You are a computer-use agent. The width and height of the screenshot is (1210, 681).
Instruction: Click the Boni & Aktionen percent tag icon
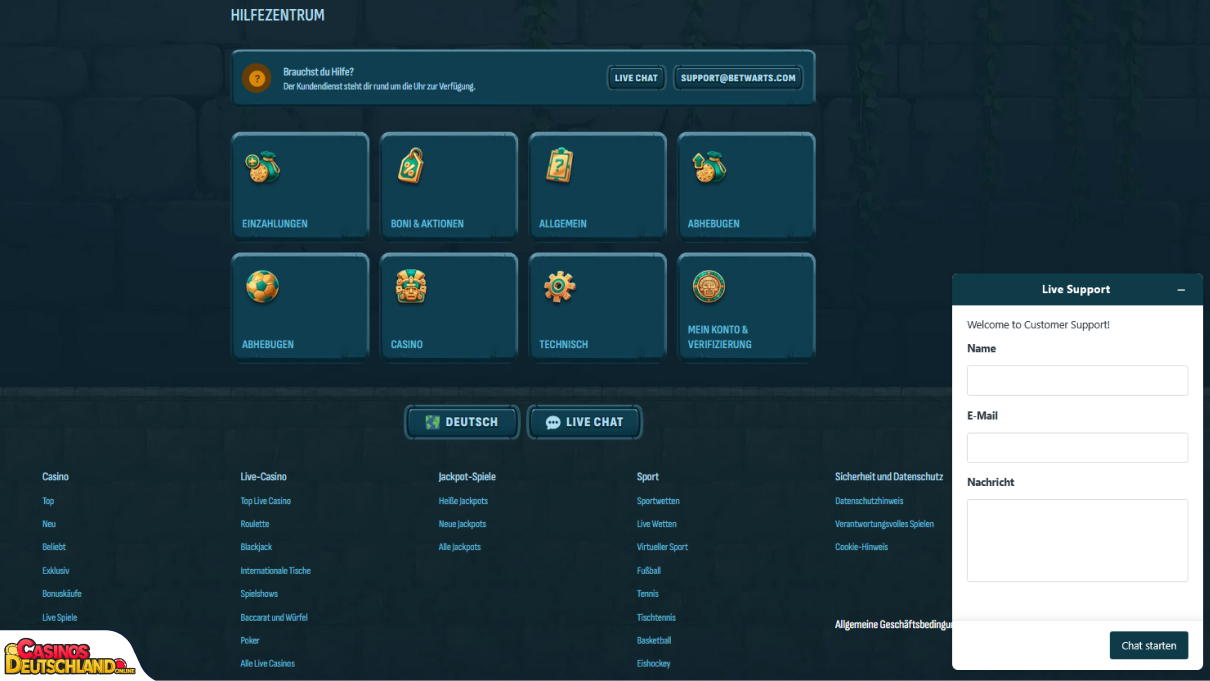point(410,167)
